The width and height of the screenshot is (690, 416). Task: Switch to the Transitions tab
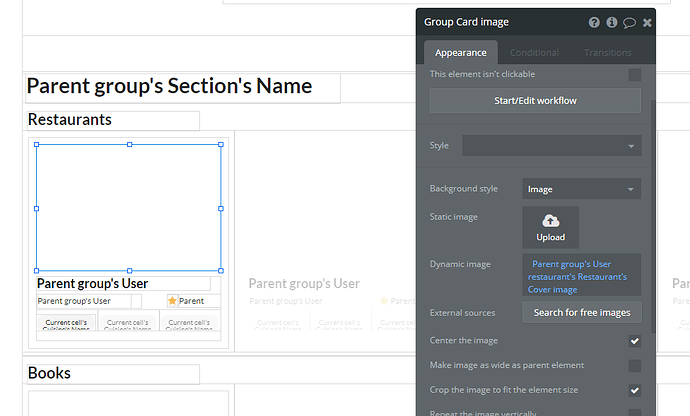tap(608, 53)
